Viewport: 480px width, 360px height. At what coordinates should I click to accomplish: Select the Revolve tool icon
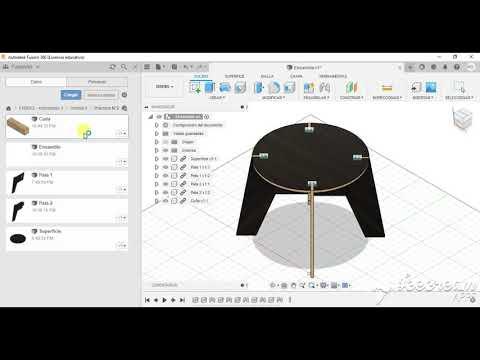[x=225, y=88]
